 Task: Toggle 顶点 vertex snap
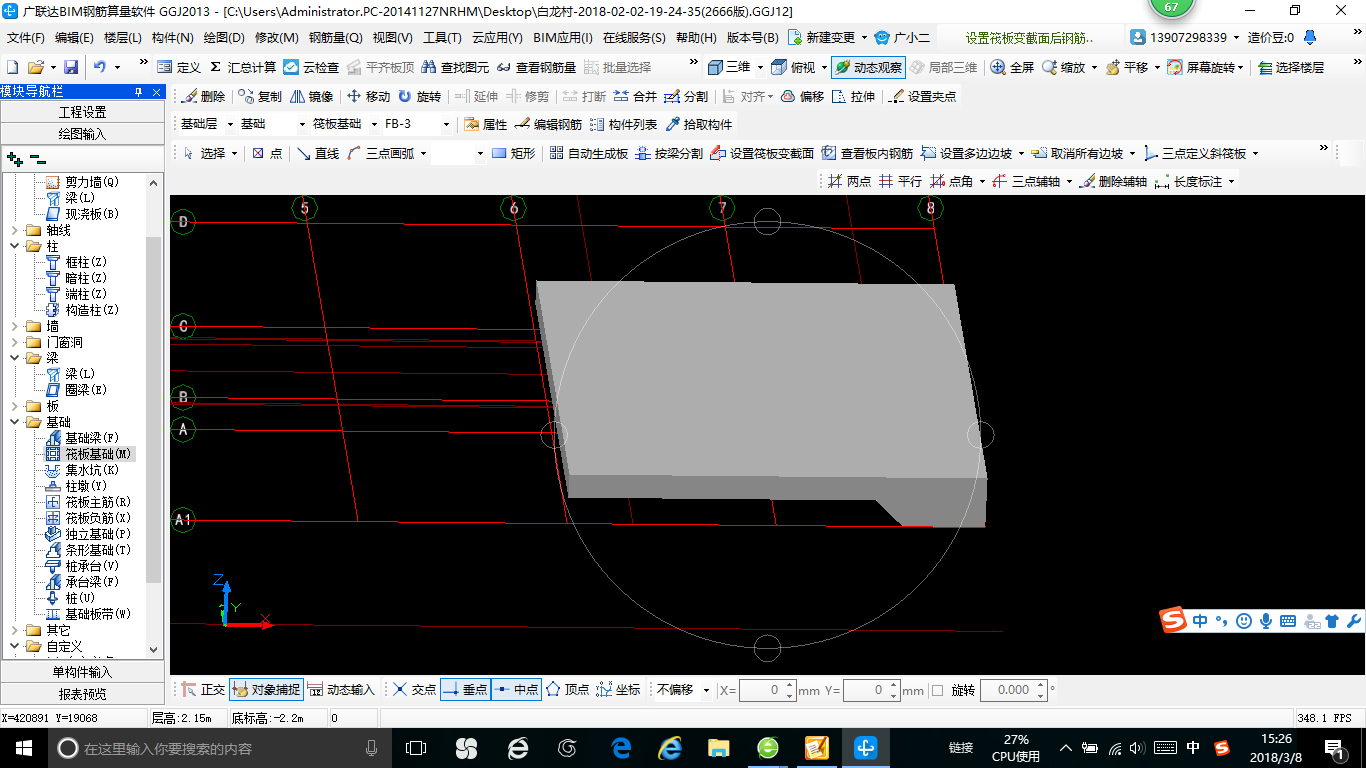[x=567, y=690]
